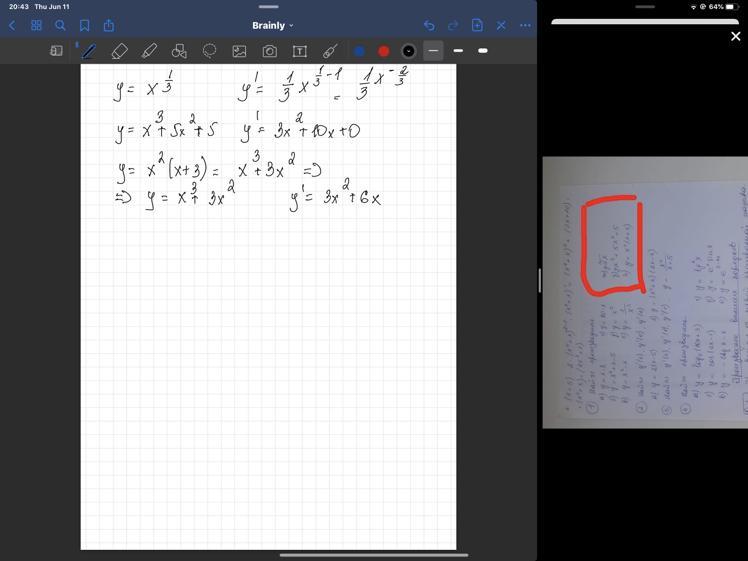Choose the black pen color
This screenshot has width=748, height=561.
pos(408,51)
